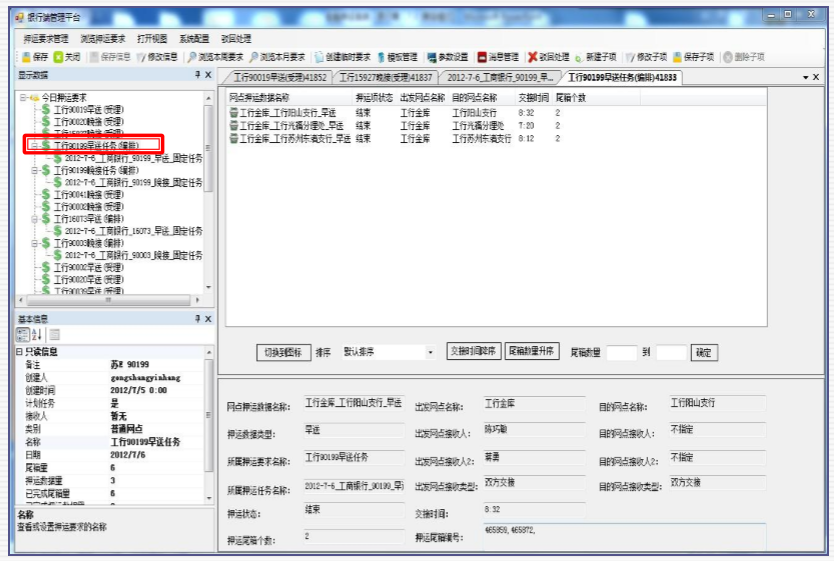Collapse the 只读信息 property category

click(19, 351)
